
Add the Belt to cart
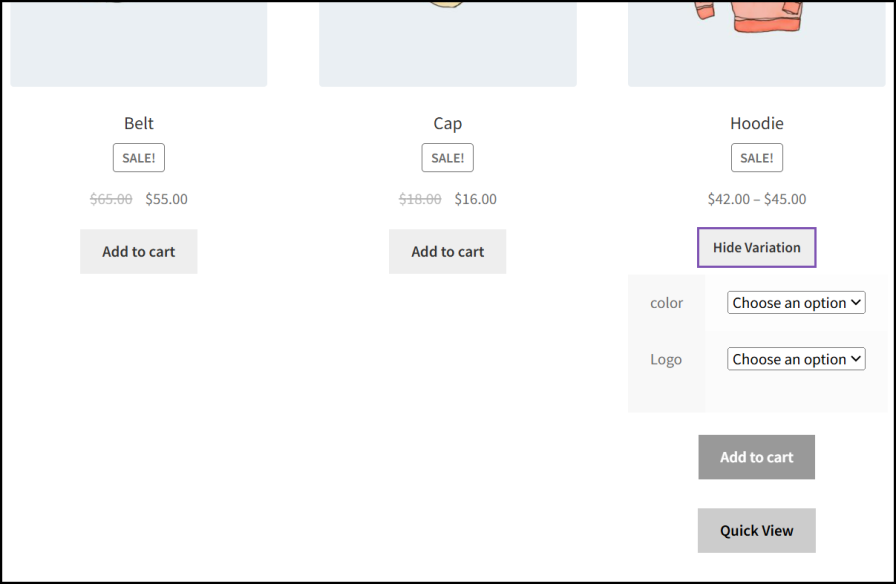tap(139, 252)
